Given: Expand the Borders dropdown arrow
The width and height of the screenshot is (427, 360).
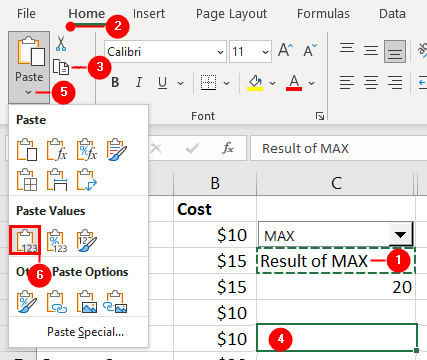Looking at the screenshot, I should pyautogui.click(x=226, y=83).
